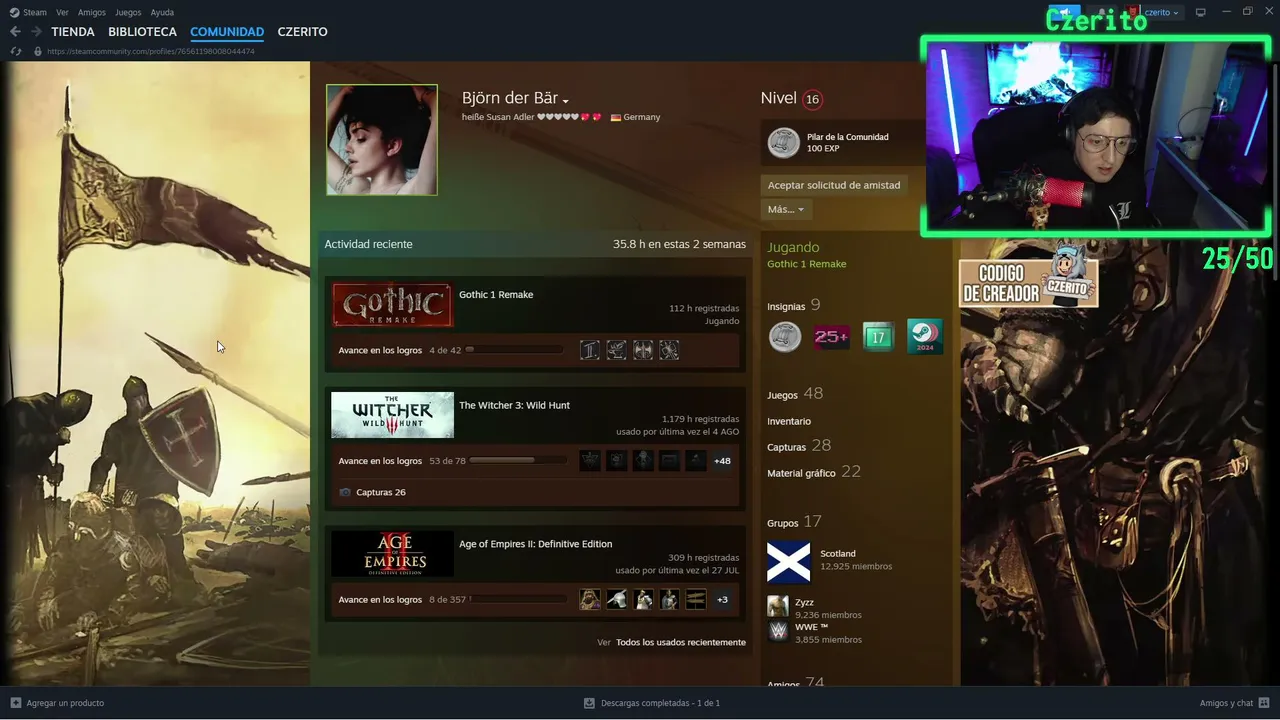Open the Zyzz group avatar
1280x720 pixels.
tap(778, 607)
